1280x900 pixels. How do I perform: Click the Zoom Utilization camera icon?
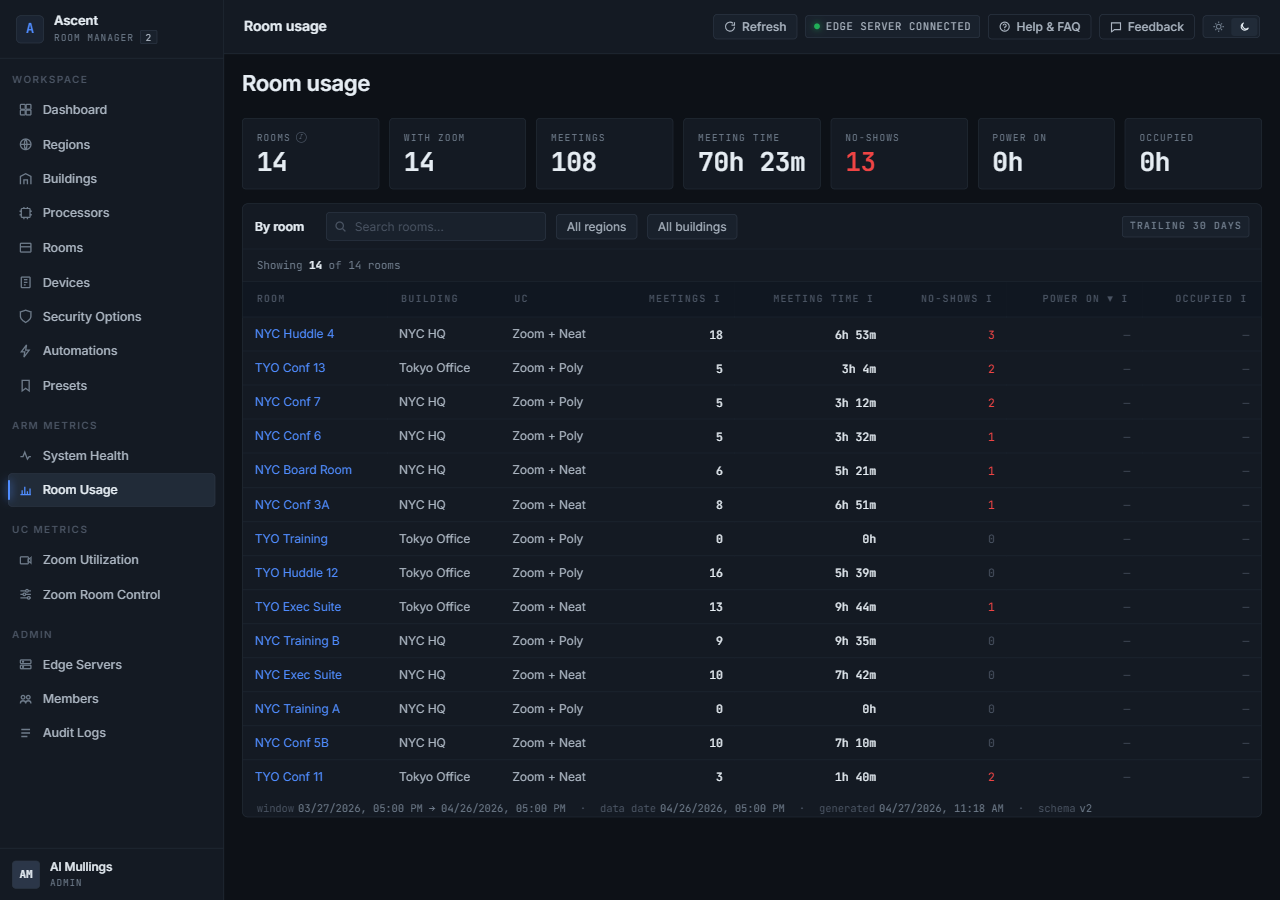coord(26,560)
